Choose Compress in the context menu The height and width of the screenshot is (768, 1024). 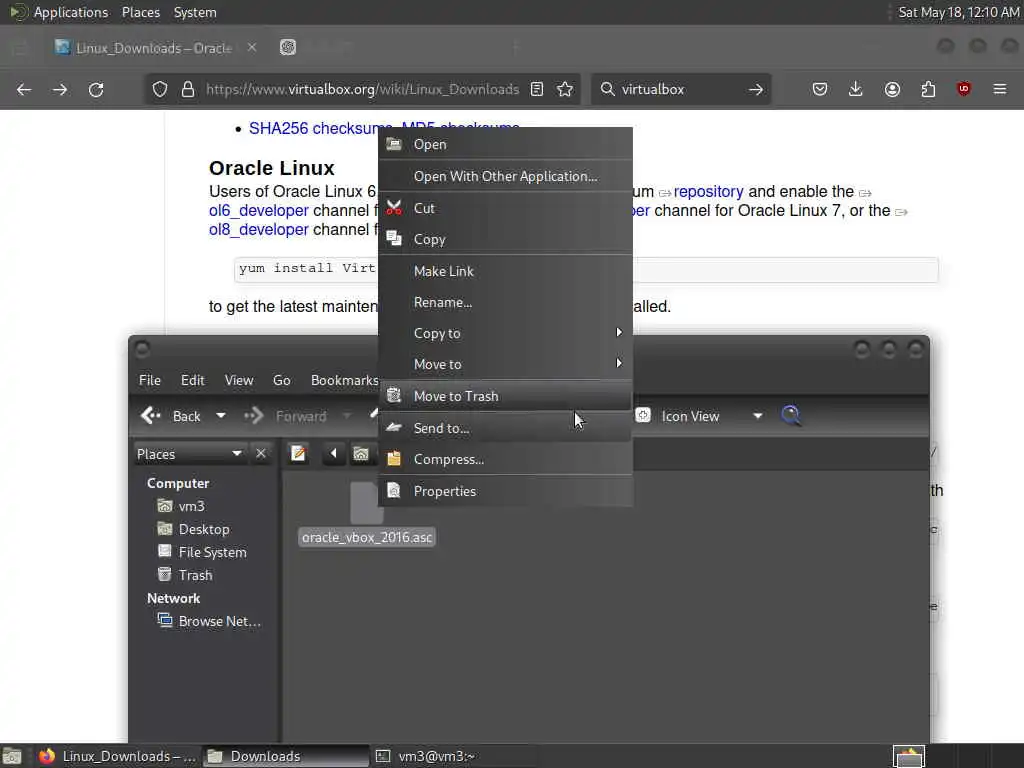coord(505,460)
